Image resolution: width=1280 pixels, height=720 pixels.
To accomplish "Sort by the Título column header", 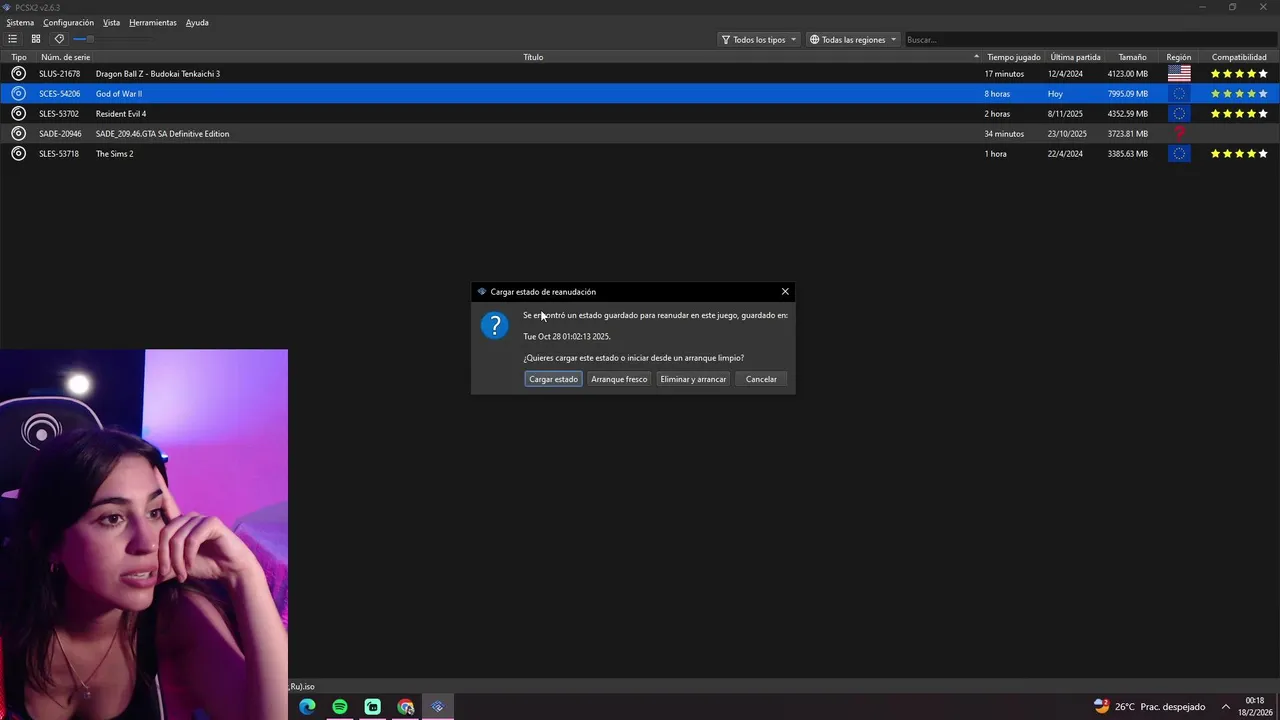I will point(533,57).
